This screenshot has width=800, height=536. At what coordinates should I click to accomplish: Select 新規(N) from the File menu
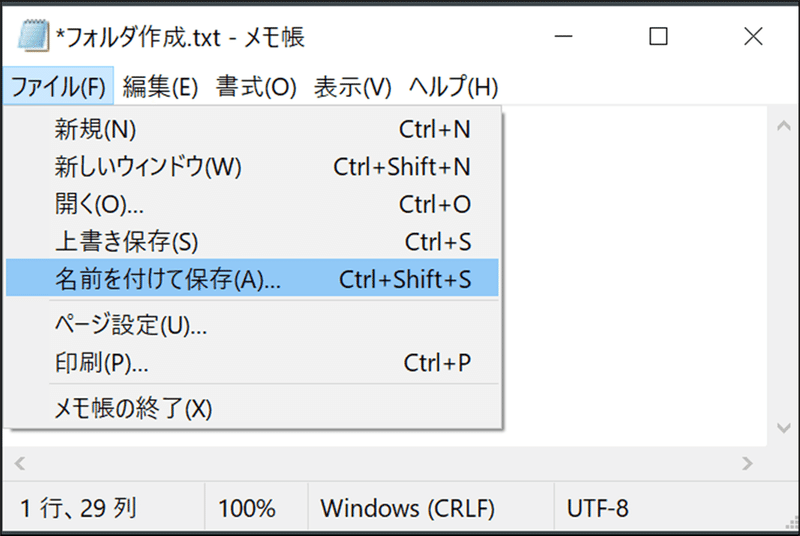(96, 129)
